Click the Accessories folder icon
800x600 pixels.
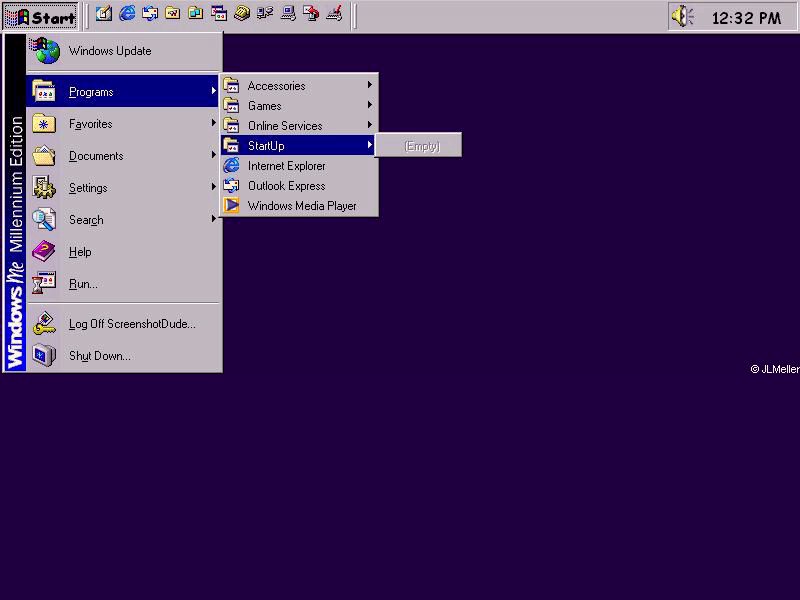pos(232,85)
